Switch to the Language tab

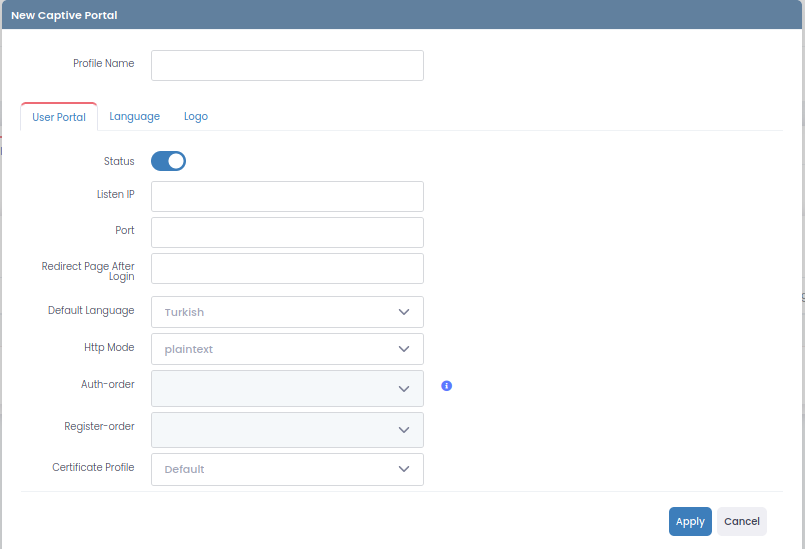[x=134, y=117]
